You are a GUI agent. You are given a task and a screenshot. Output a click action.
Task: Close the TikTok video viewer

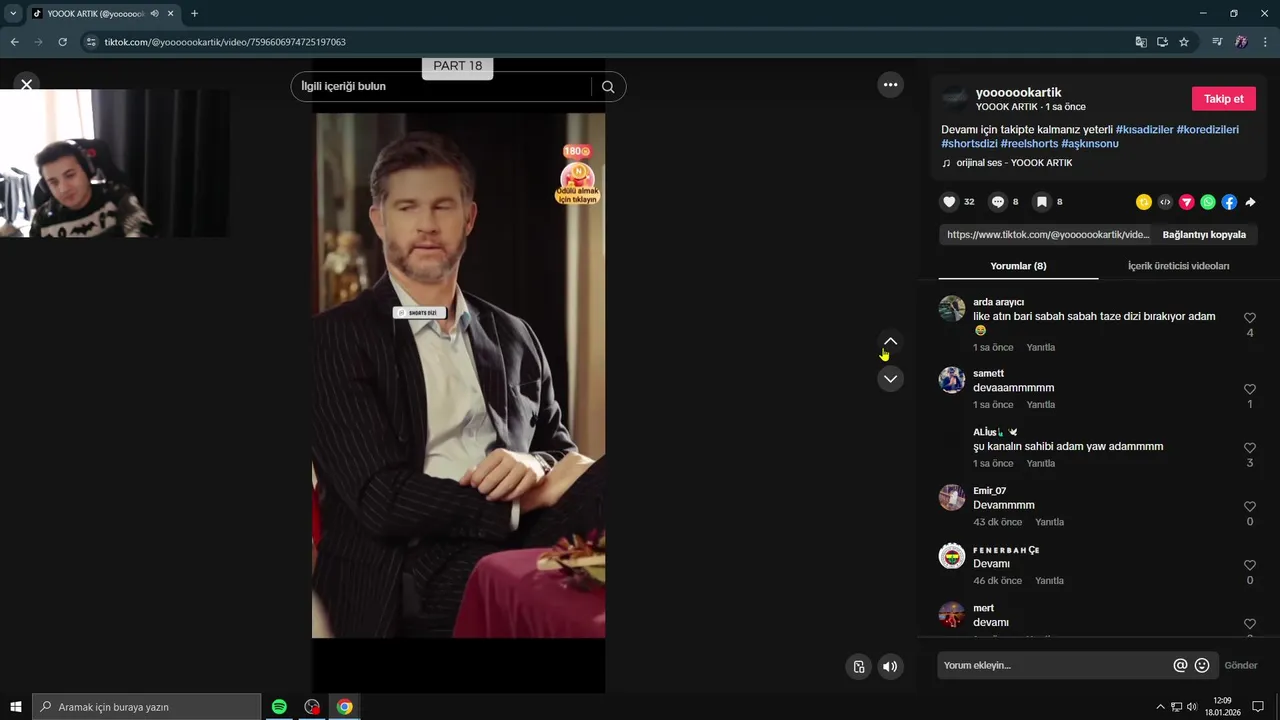point(27,85)
